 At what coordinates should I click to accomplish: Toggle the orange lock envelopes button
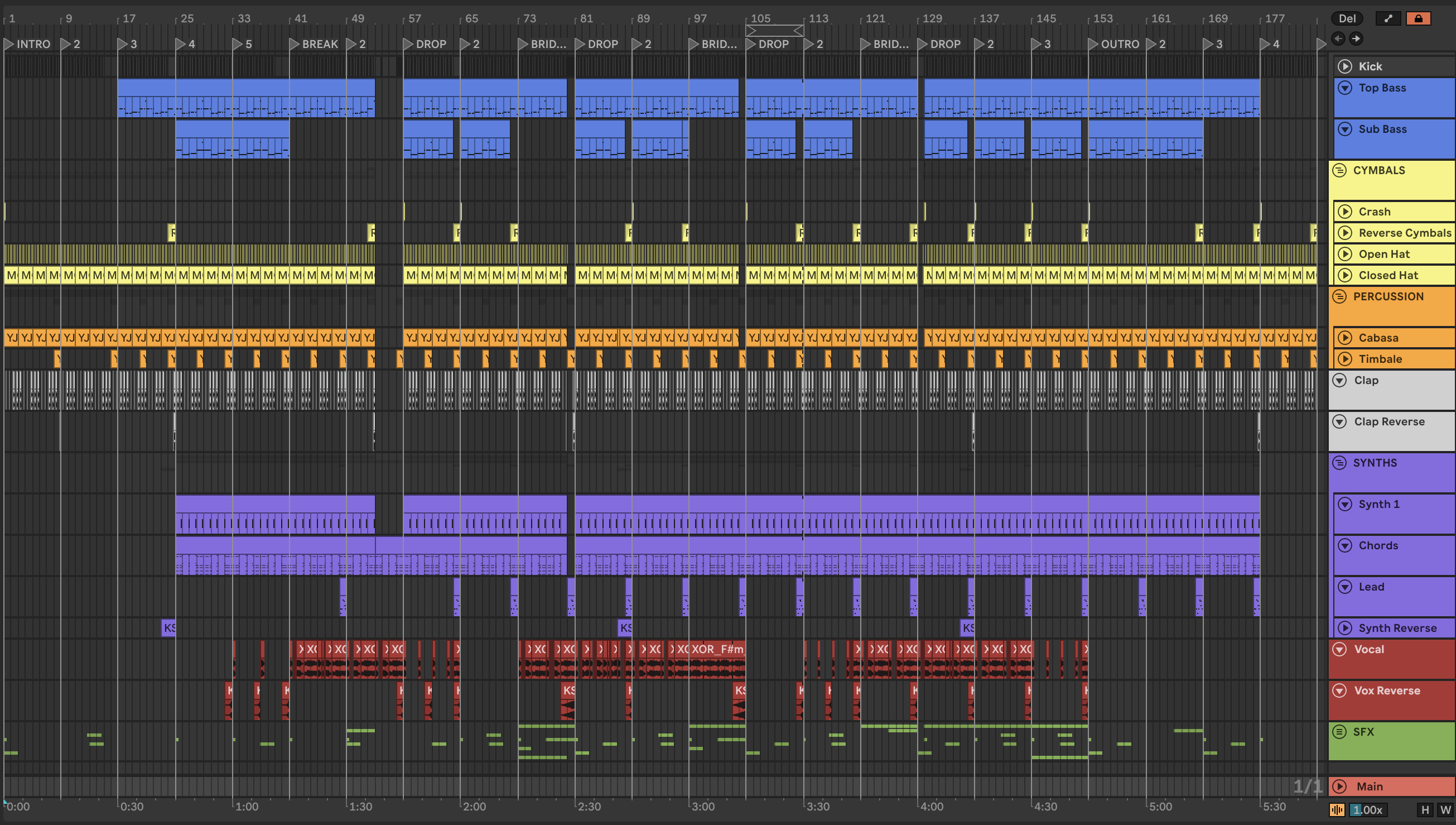pos(1418,18)
